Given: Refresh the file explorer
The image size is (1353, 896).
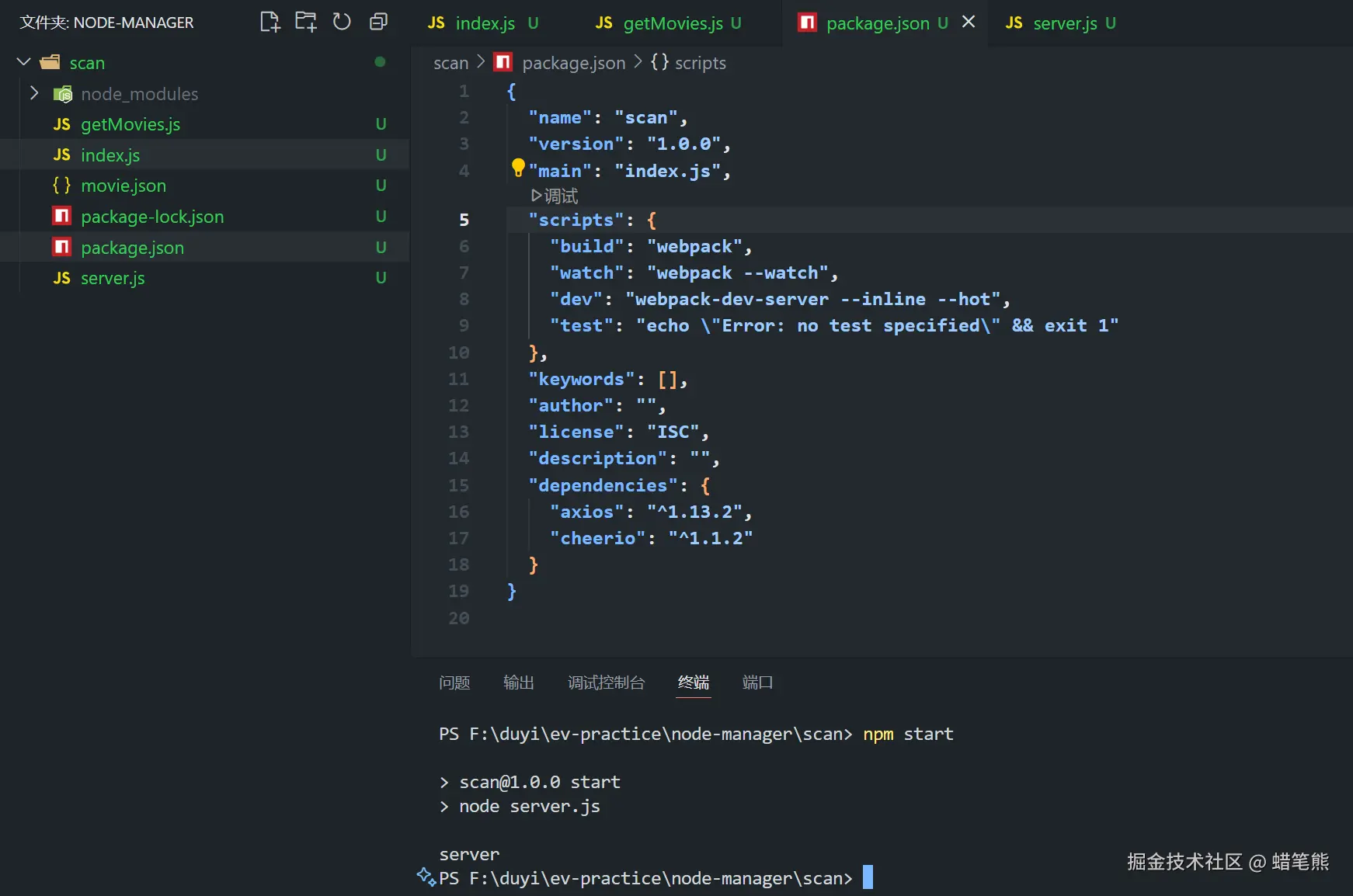Looking at the screenshot, I should [342, 22].
